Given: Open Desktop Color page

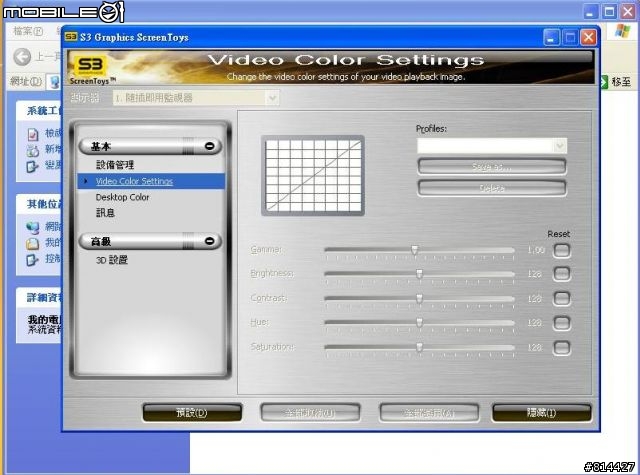Looking at the screenshot, I should (122, 197).
